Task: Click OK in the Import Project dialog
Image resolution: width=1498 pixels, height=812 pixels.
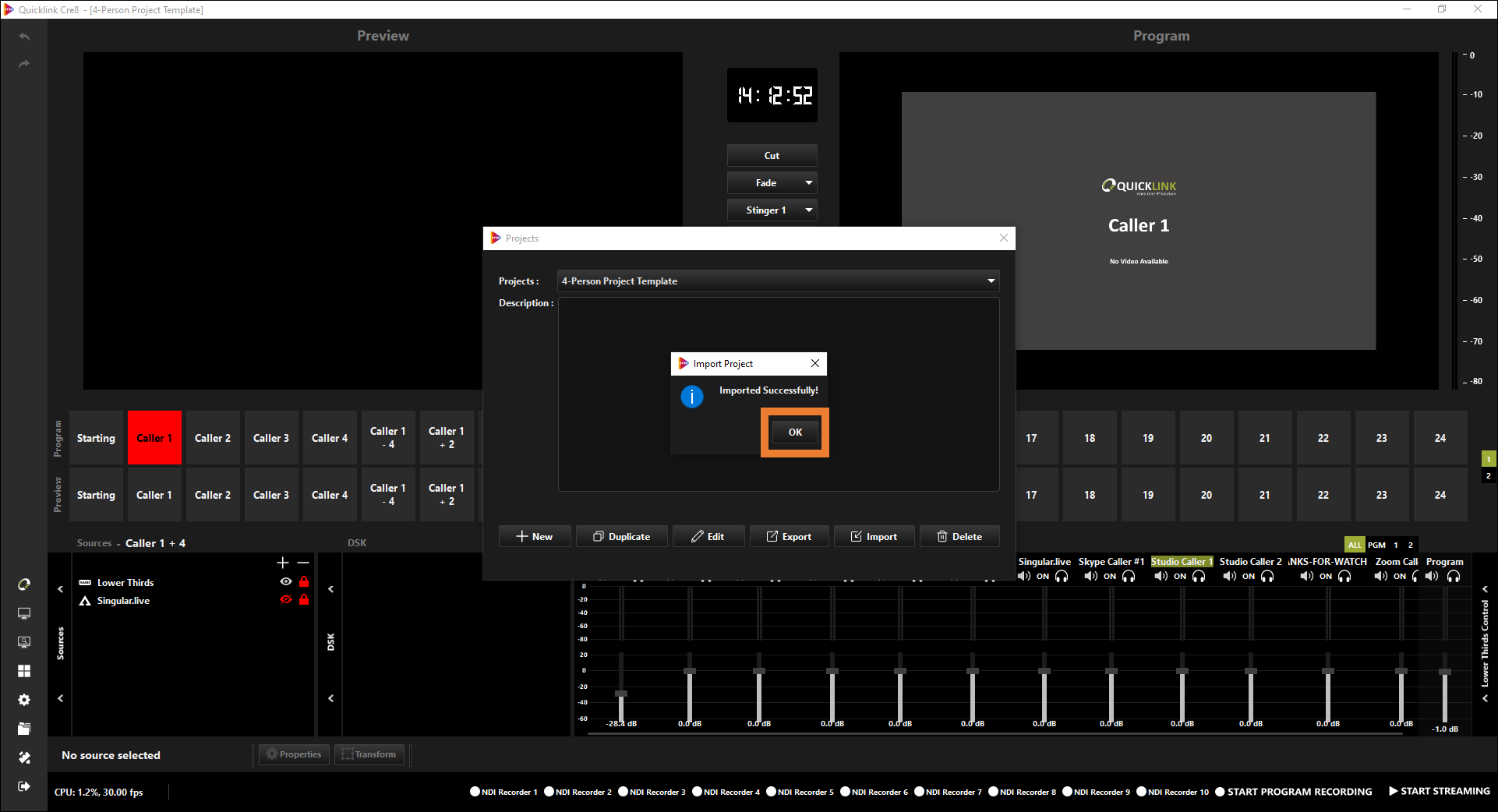Action: coord(794,432)
